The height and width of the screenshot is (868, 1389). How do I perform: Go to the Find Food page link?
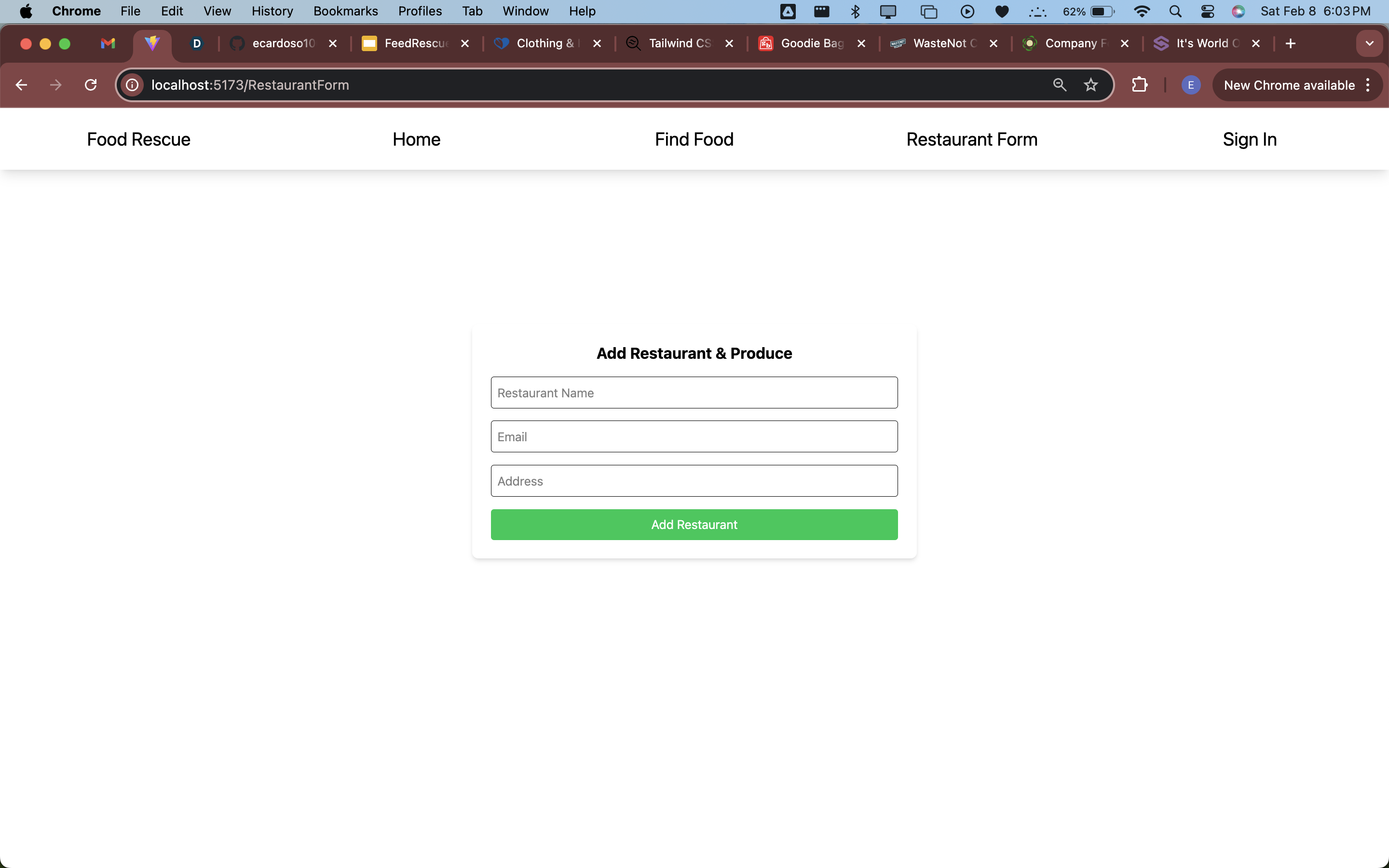694,139
